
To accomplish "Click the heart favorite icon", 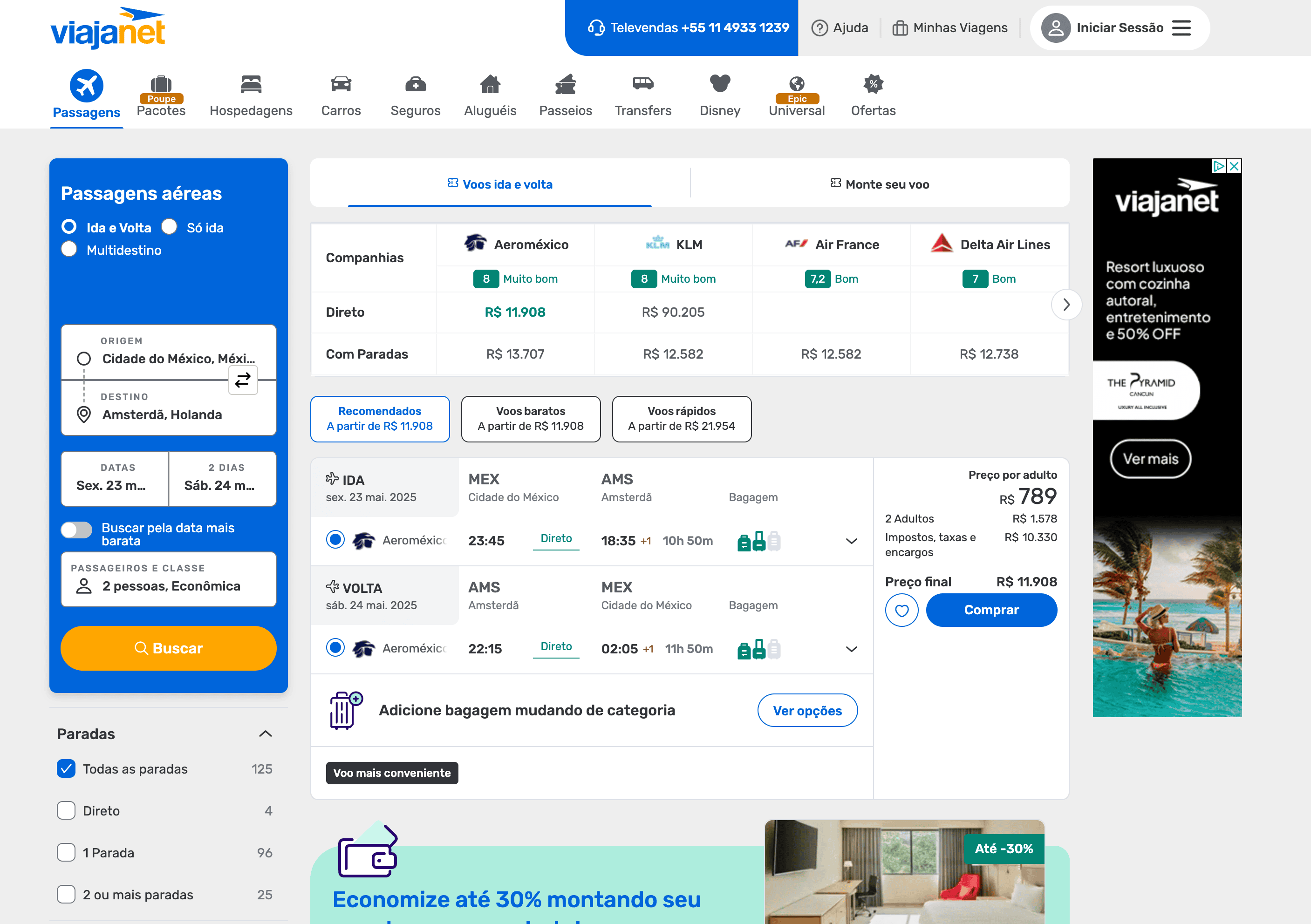I will click(x=901, y=610).
